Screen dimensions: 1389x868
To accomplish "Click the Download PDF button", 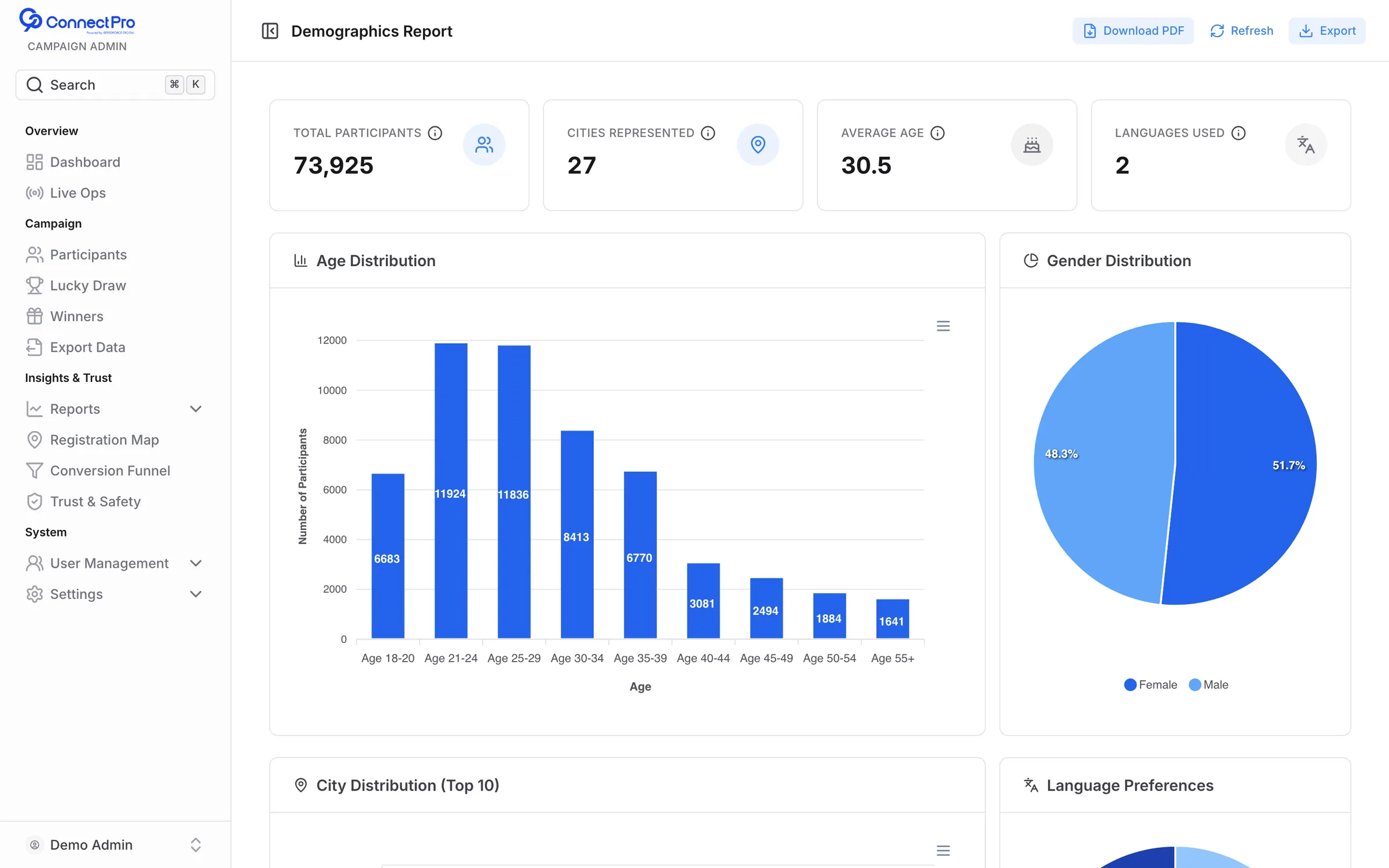I will (1133, 31).
